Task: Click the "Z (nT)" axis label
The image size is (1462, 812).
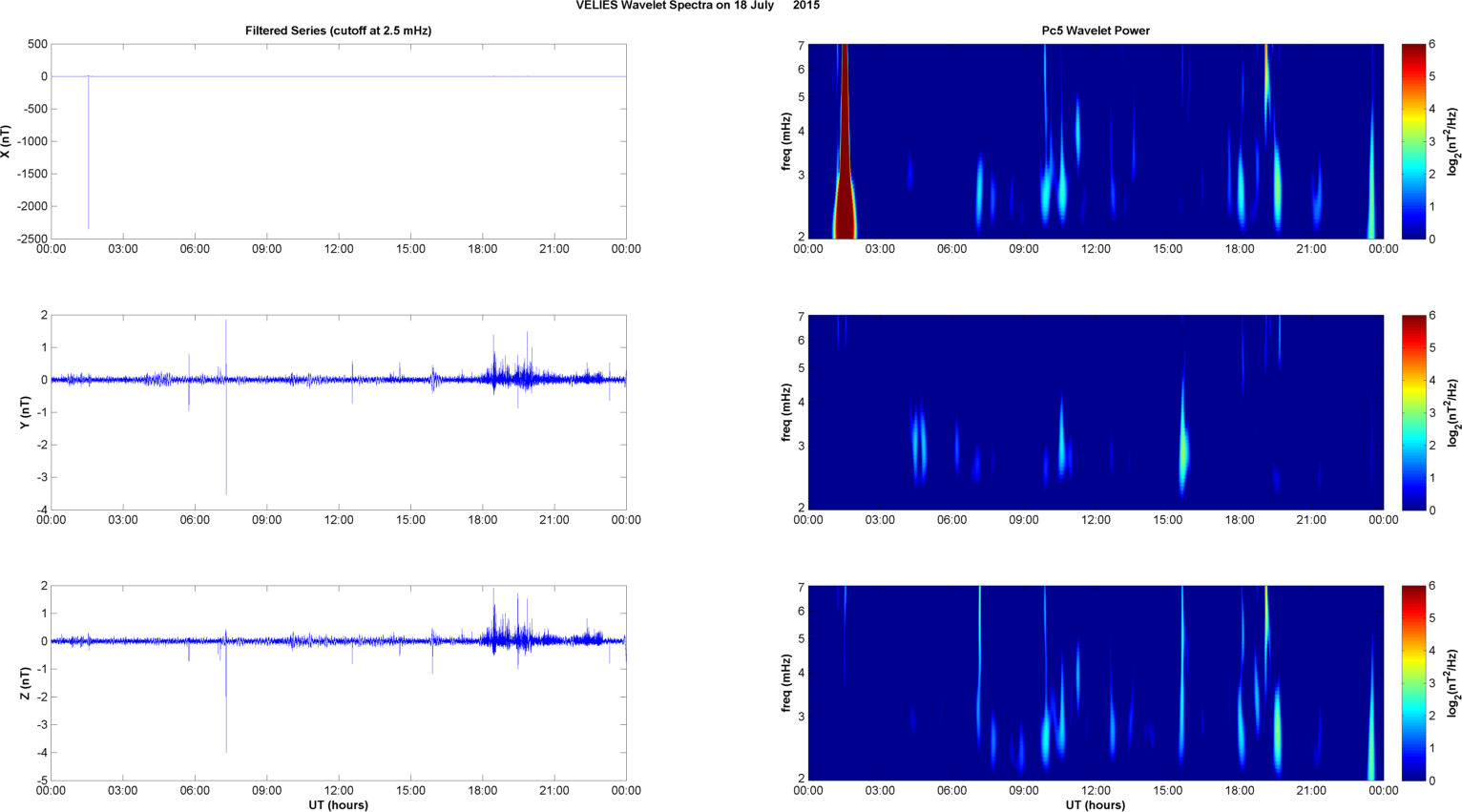Action: pyautogui.click(x=26, y=683)
